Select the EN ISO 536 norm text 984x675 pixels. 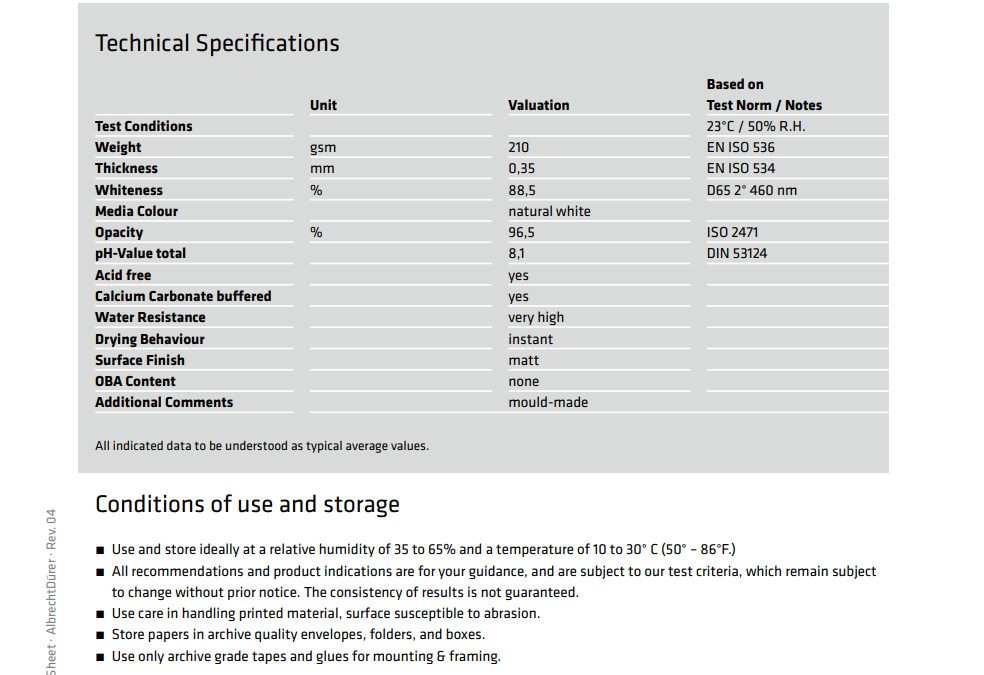point(741,147)
